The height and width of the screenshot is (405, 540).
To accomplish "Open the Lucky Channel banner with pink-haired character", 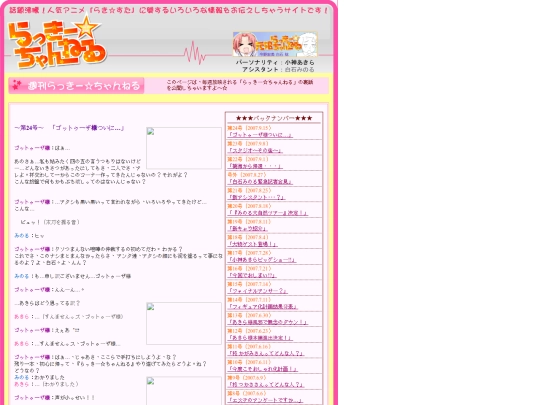I will coord(275,44).
